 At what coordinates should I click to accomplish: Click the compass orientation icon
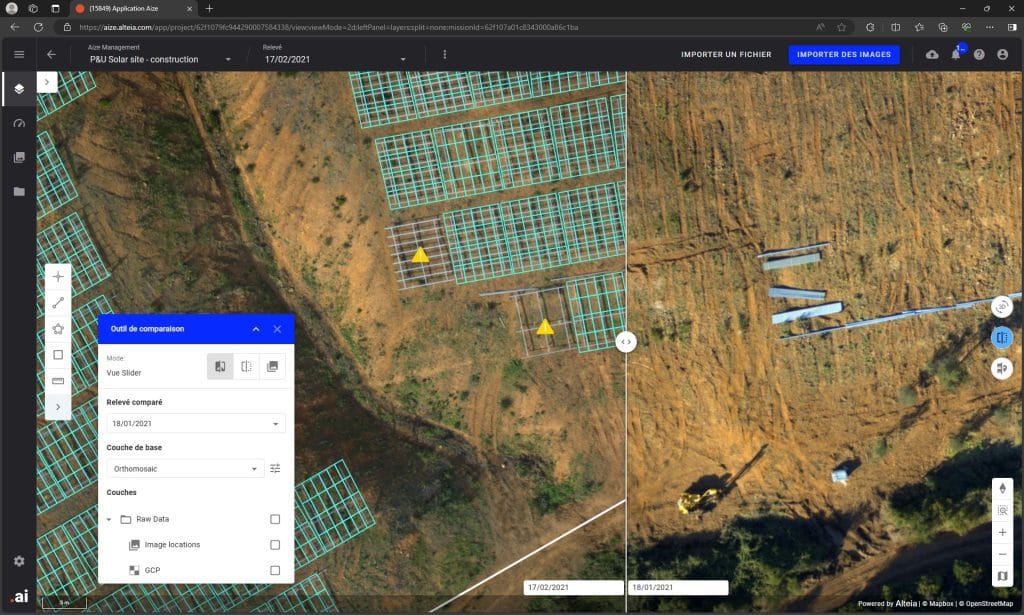tap(1002, 488)
